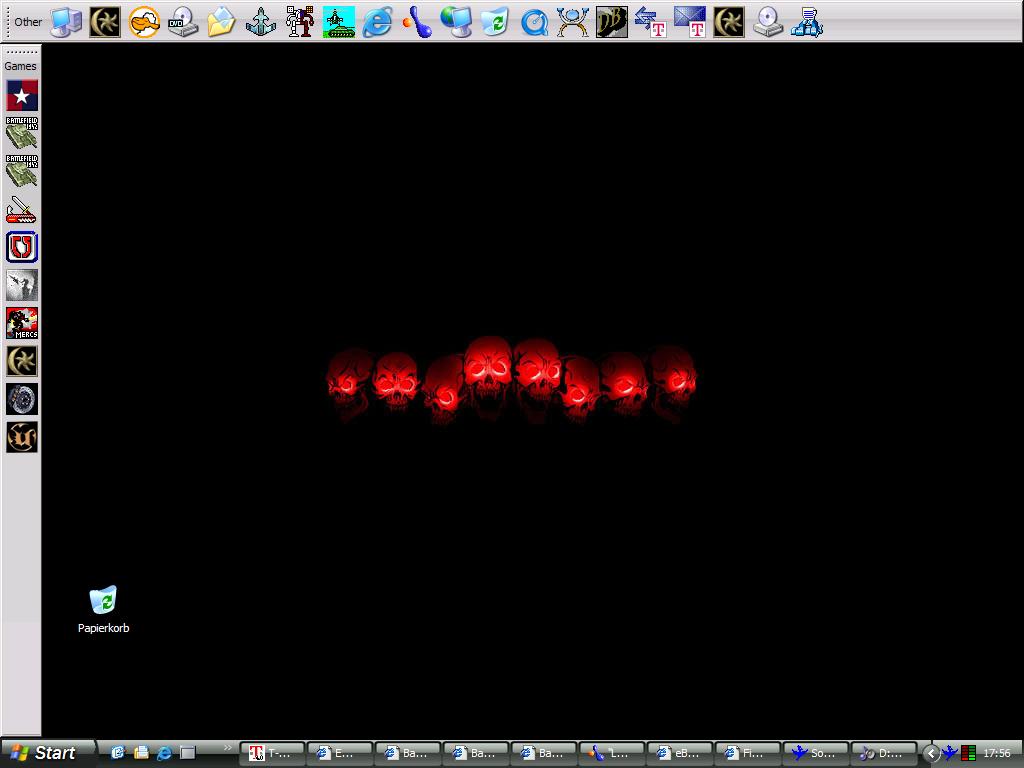Viewport: 1024px width, 768px height.
Task: Open the T-Online blue arrows icon
Action: point(650,22)
